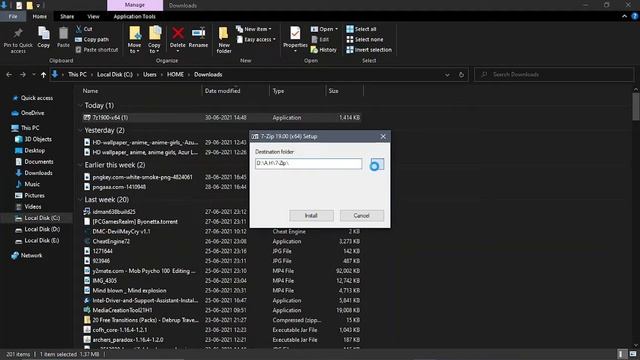Click the Search Downloads box
640x360 pixels.
[x=554, y=75]
